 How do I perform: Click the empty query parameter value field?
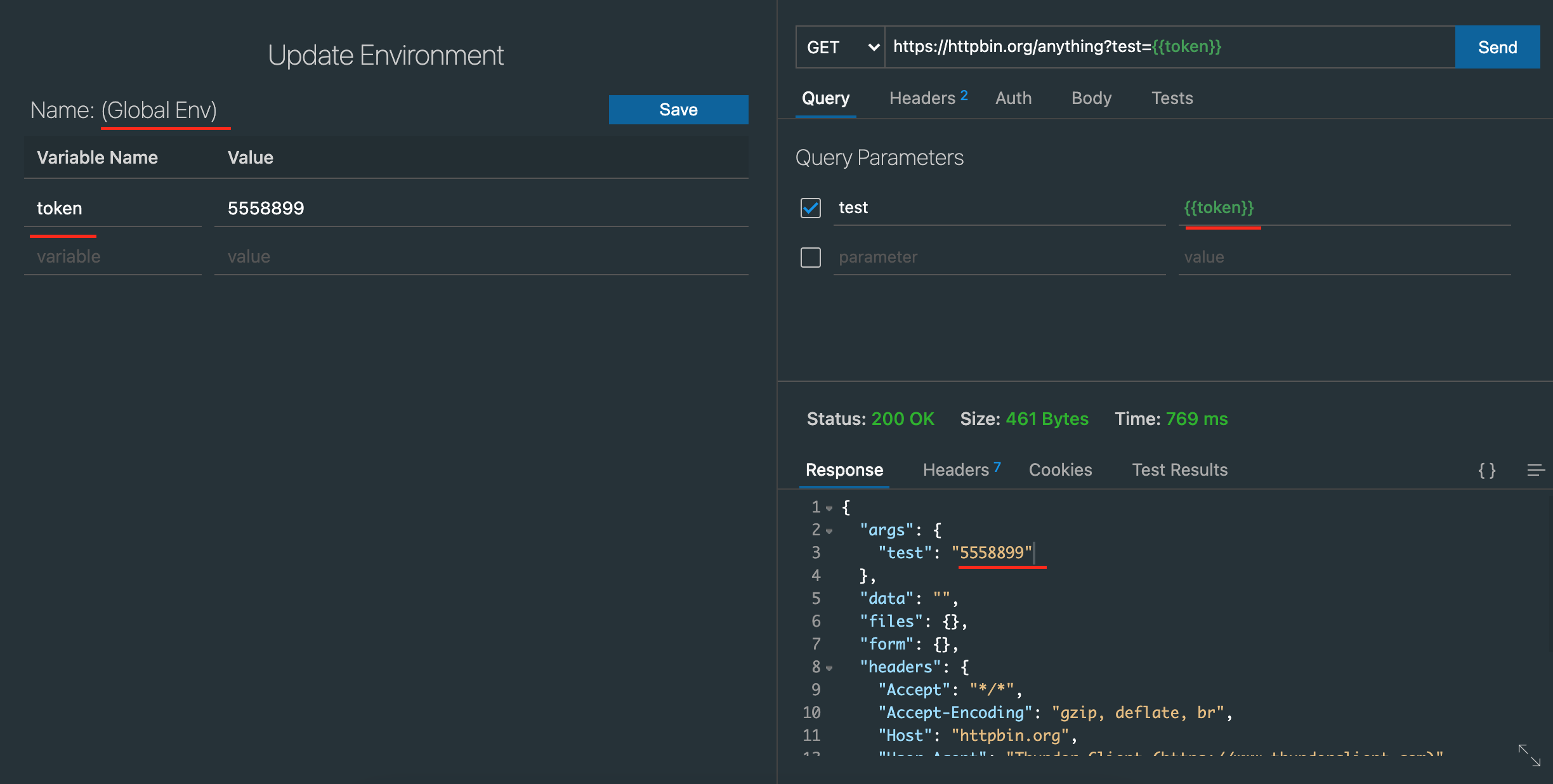tap(1345, 258)
